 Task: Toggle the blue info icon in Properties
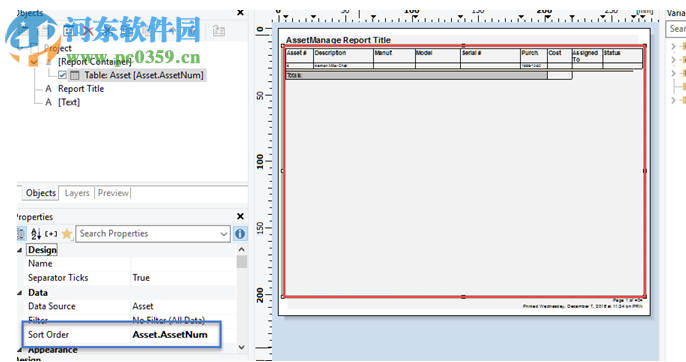pos(240,234)
